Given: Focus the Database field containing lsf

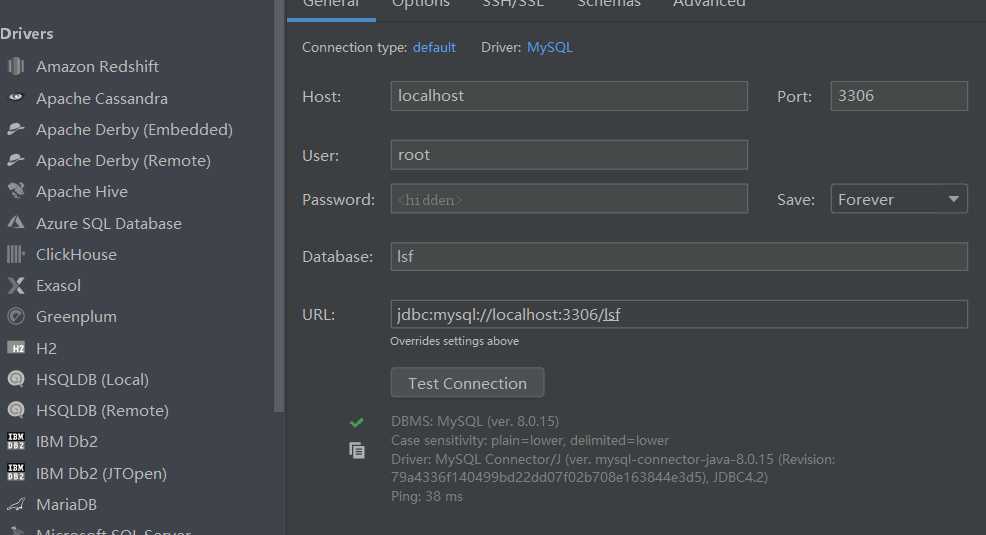Looking at the screenshot, I should click(679, 256).
